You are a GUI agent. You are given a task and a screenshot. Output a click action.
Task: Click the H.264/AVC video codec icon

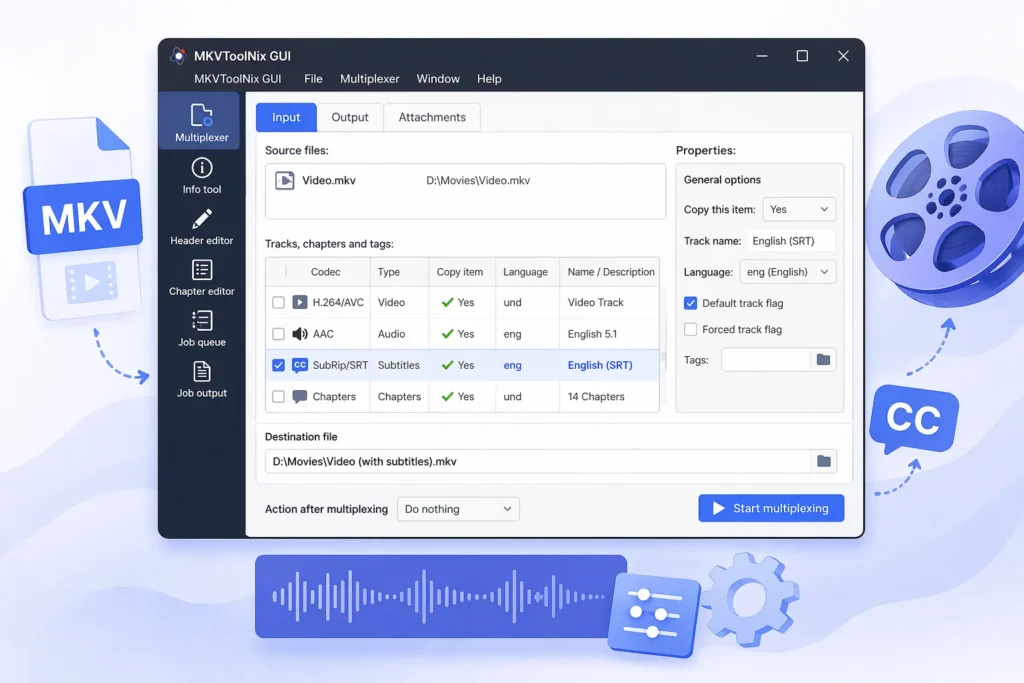point(299,302)
